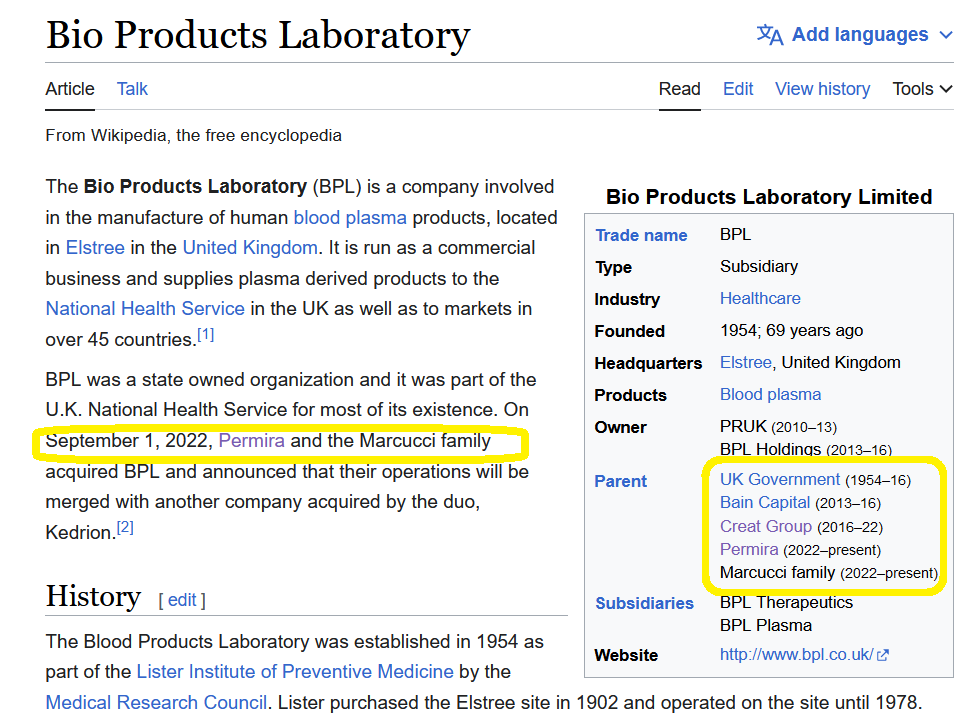This screenshot has height=727, width=962.
Task: Open Elstree link in infobox Headquarters
Action: 745,363
